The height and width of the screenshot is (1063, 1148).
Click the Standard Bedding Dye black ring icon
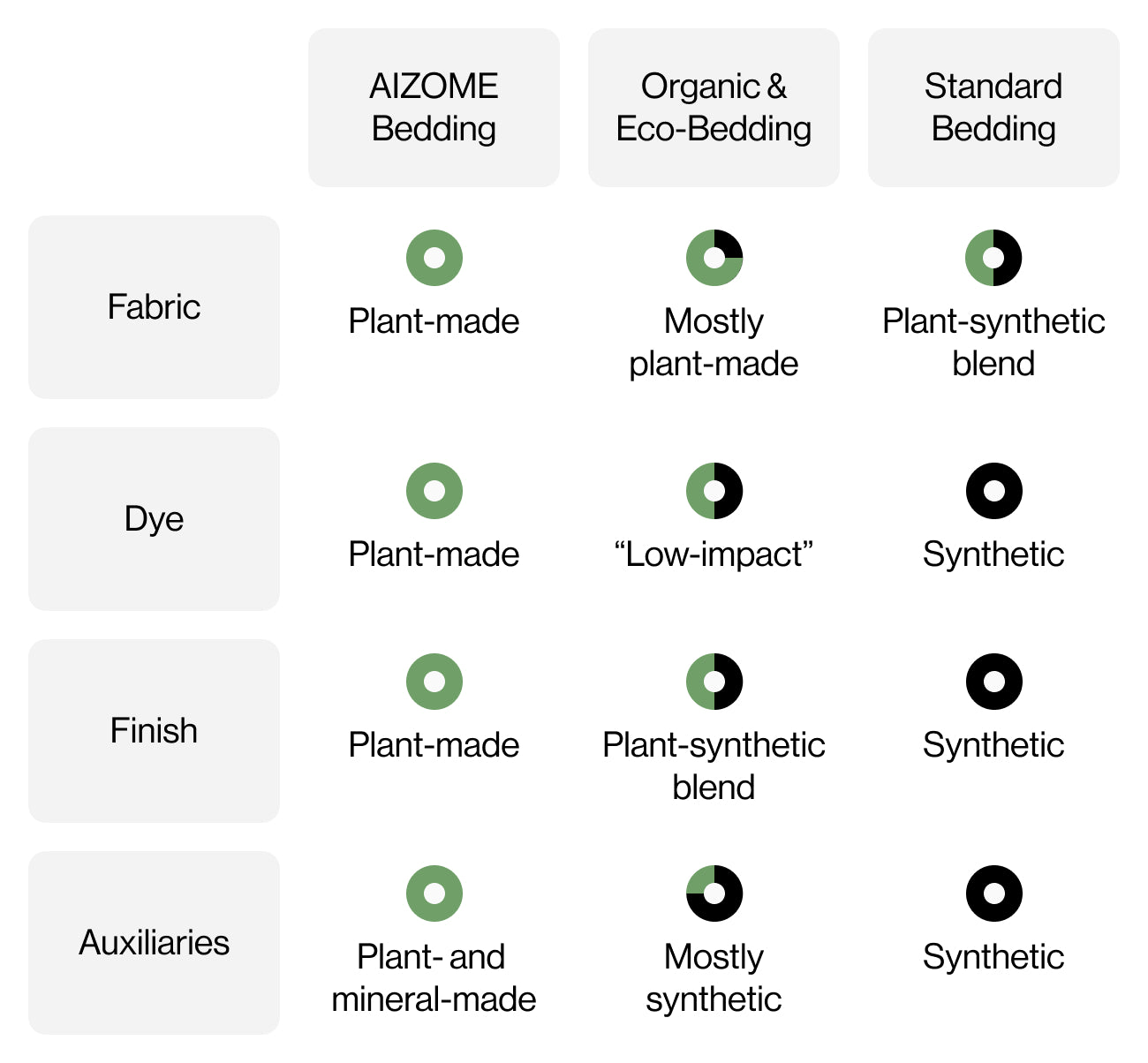[x=993, y=491]
